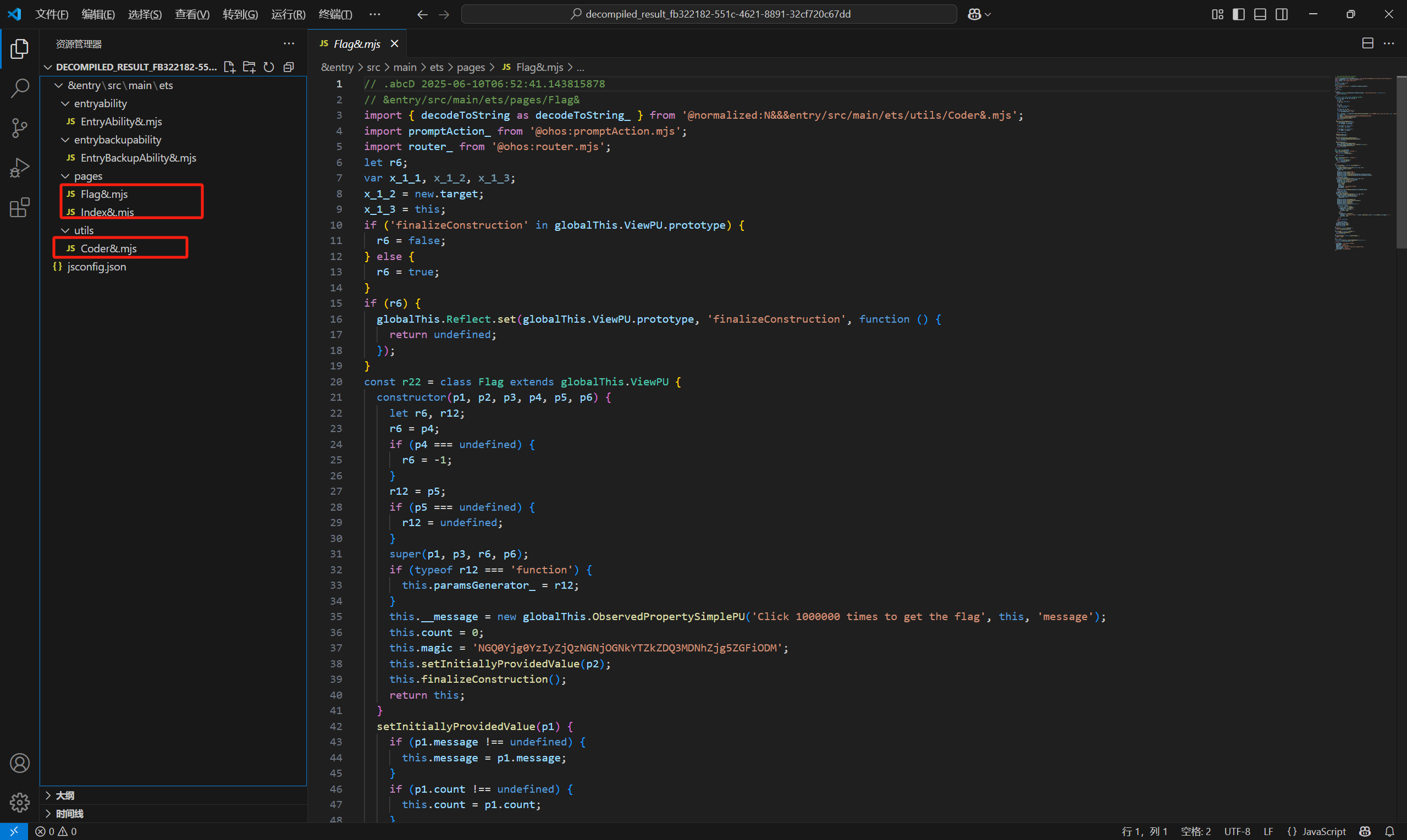Open Coder&.mjs from the file tree
1407x840 pixels.
tap(108, 248)
